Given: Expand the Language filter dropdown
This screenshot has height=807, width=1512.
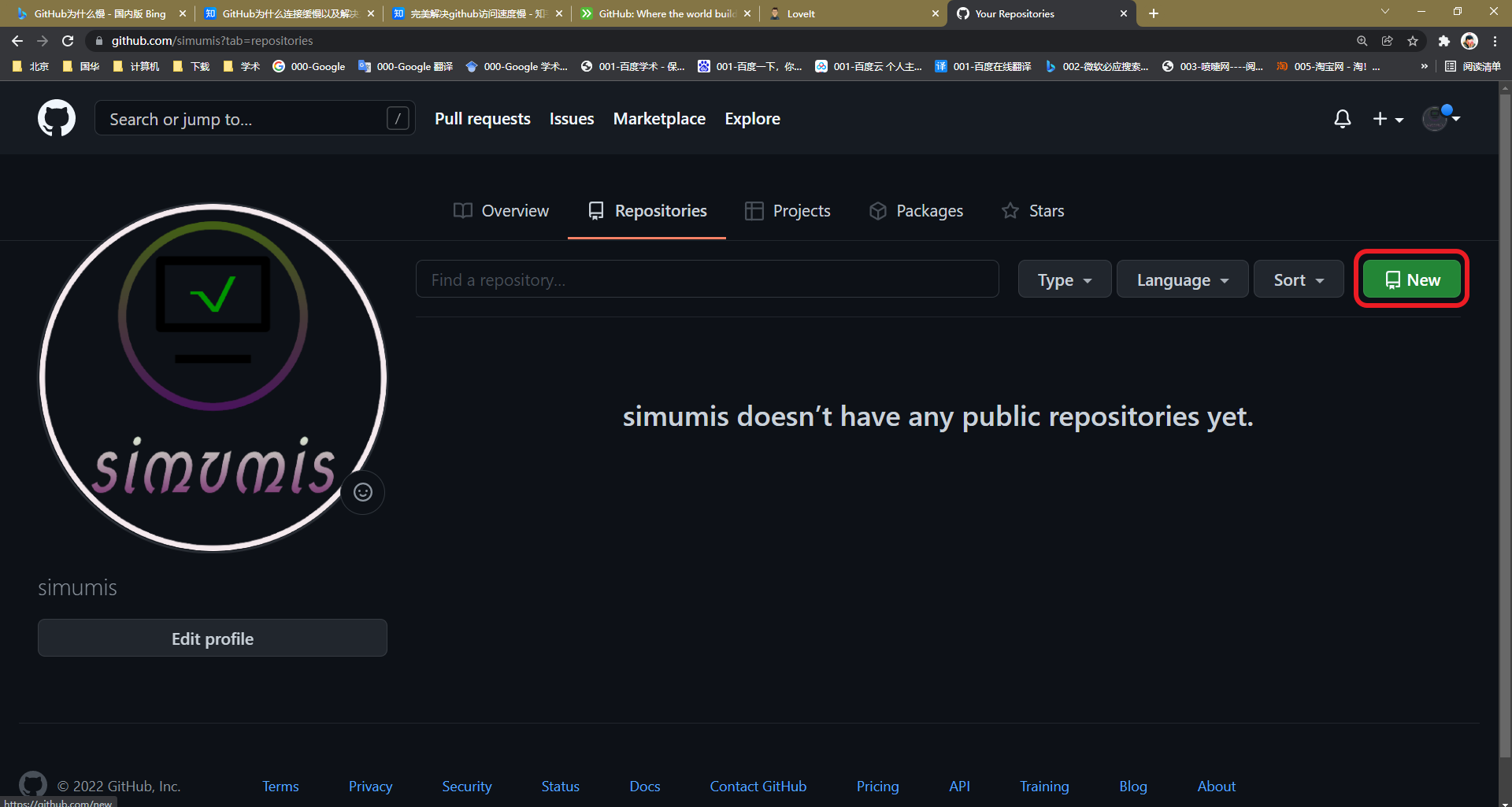Looking at the screenshot, I should (1181, 279).
